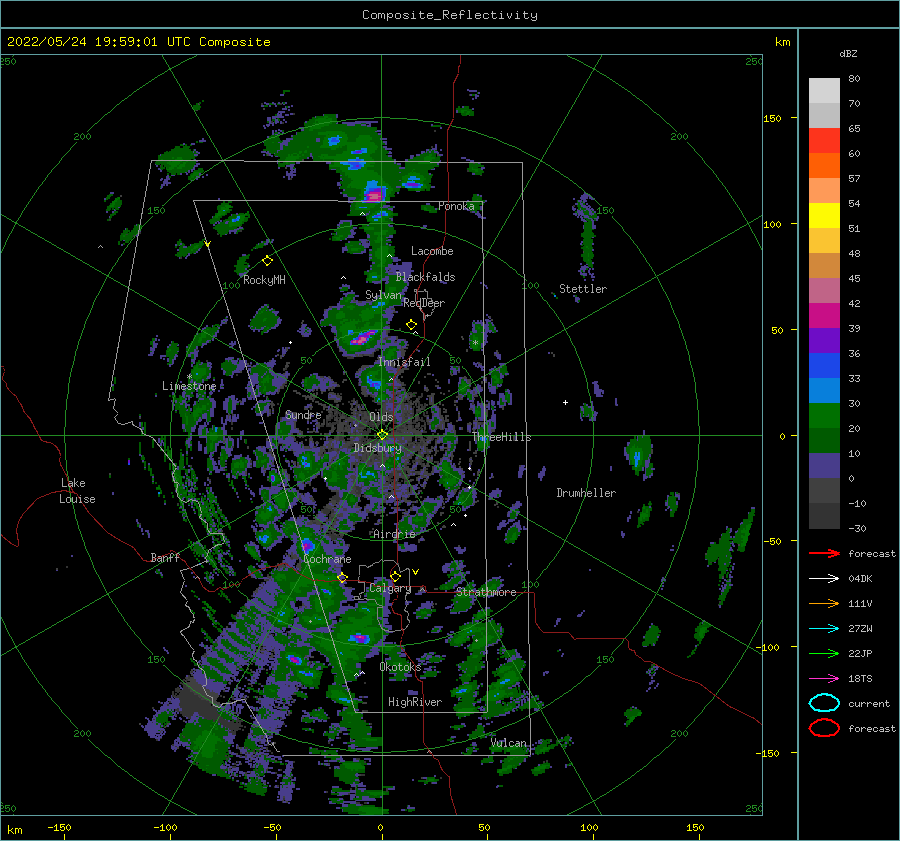The width and height of the screenshot is (900, 841).
Task: Click the Cochrane label on map
Action: pos(327,559)
